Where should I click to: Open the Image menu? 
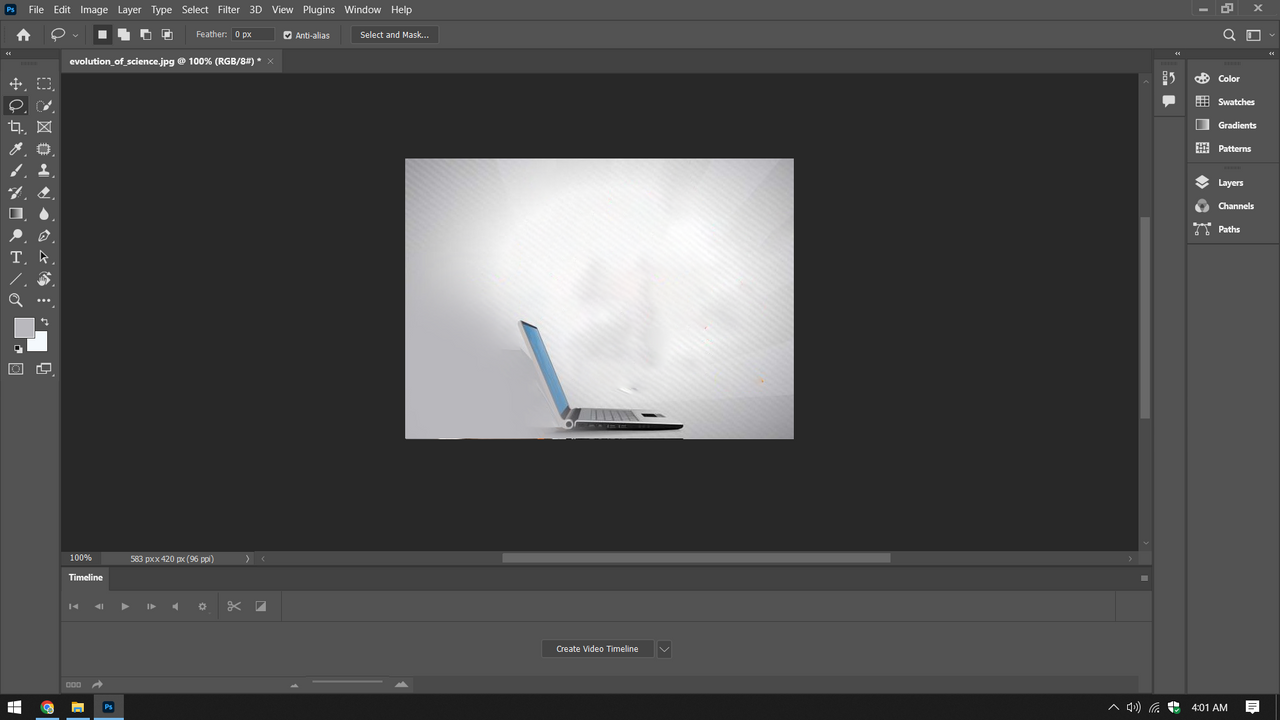click(94, 9)
